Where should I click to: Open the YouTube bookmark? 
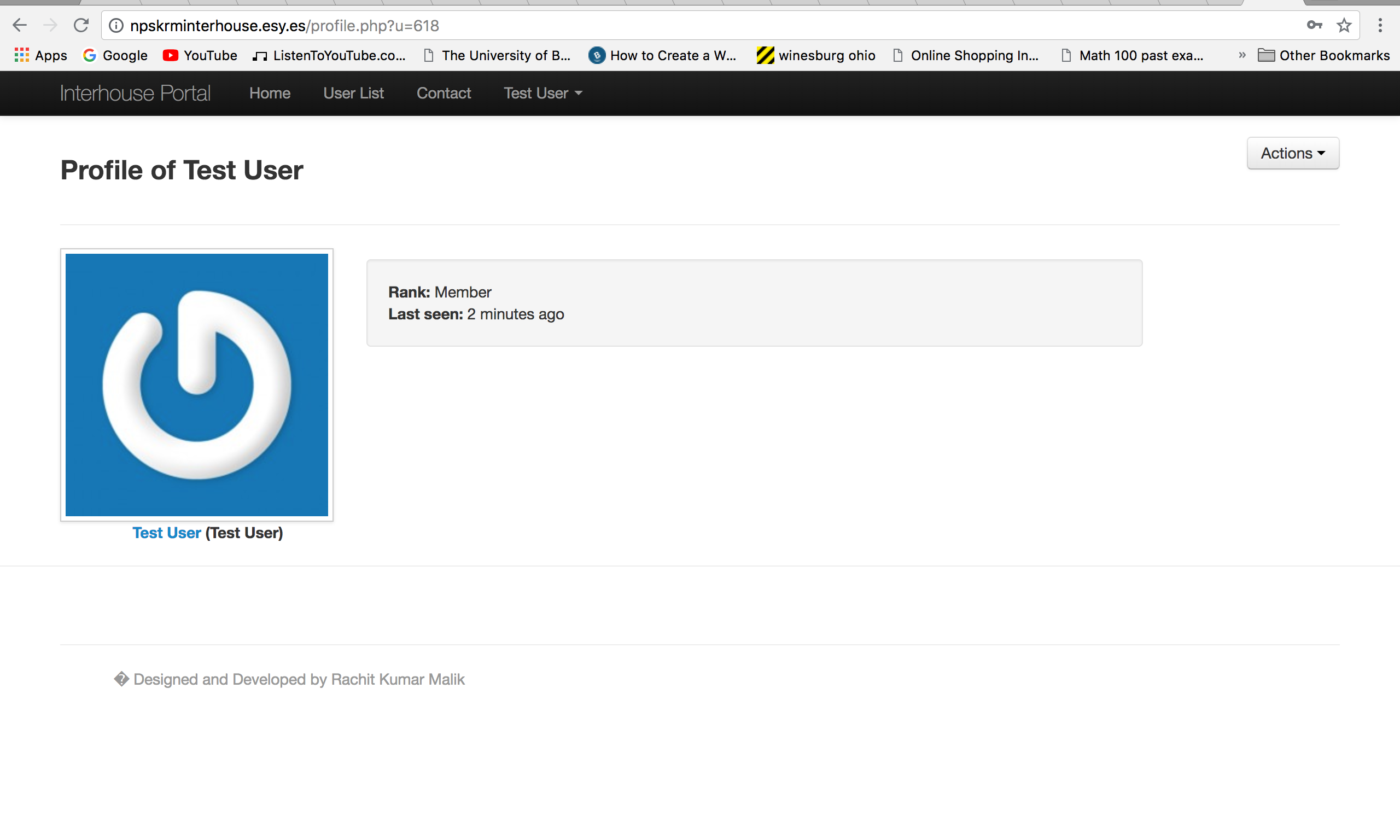(x=200, y=55)
